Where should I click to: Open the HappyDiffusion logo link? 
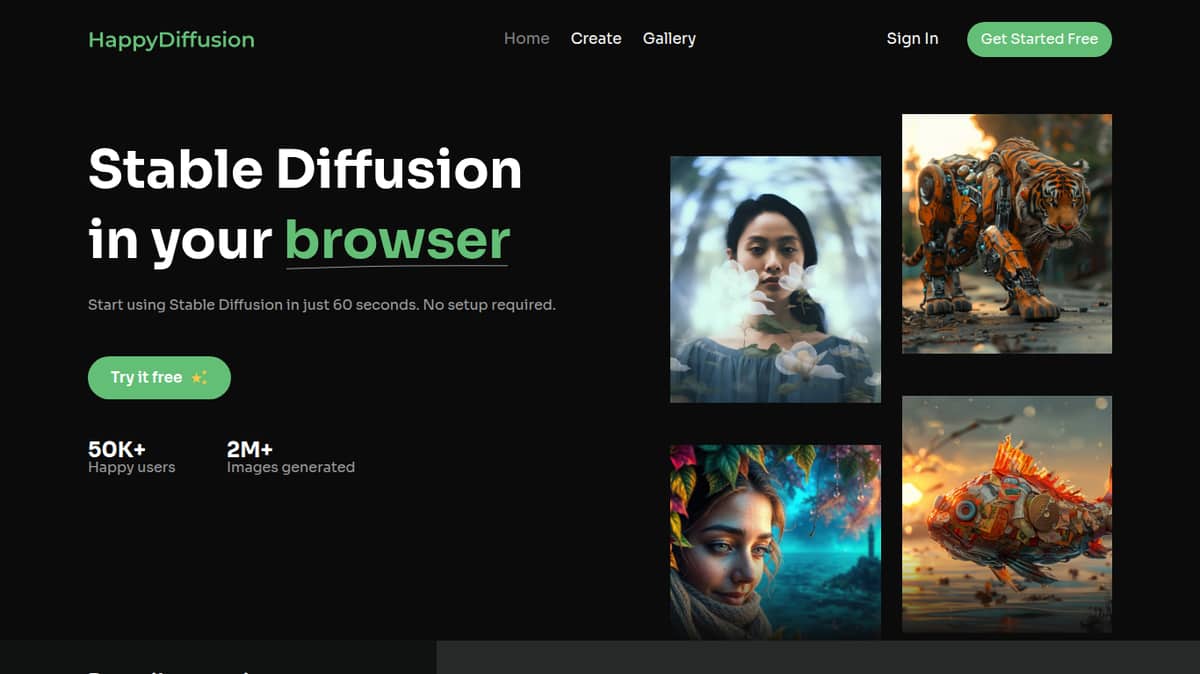(x=171, y=40)
